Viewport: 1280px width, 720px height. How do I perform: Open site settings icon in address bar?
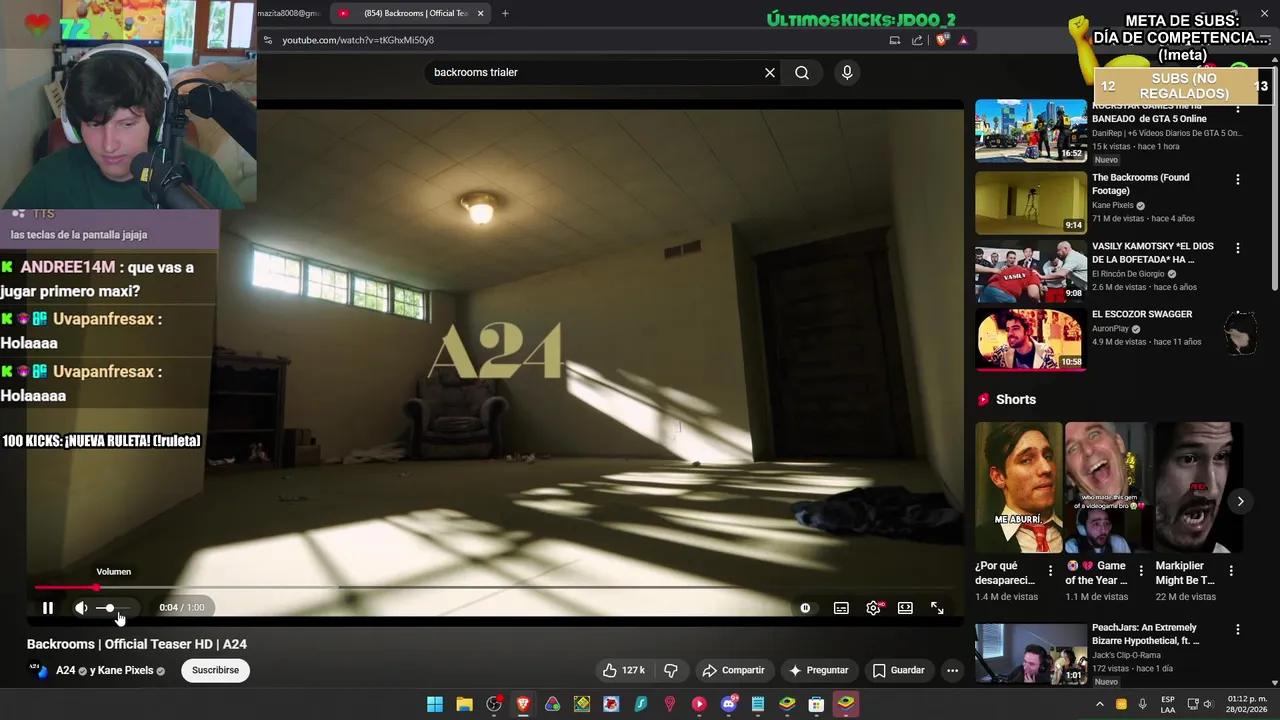(267, 40)
